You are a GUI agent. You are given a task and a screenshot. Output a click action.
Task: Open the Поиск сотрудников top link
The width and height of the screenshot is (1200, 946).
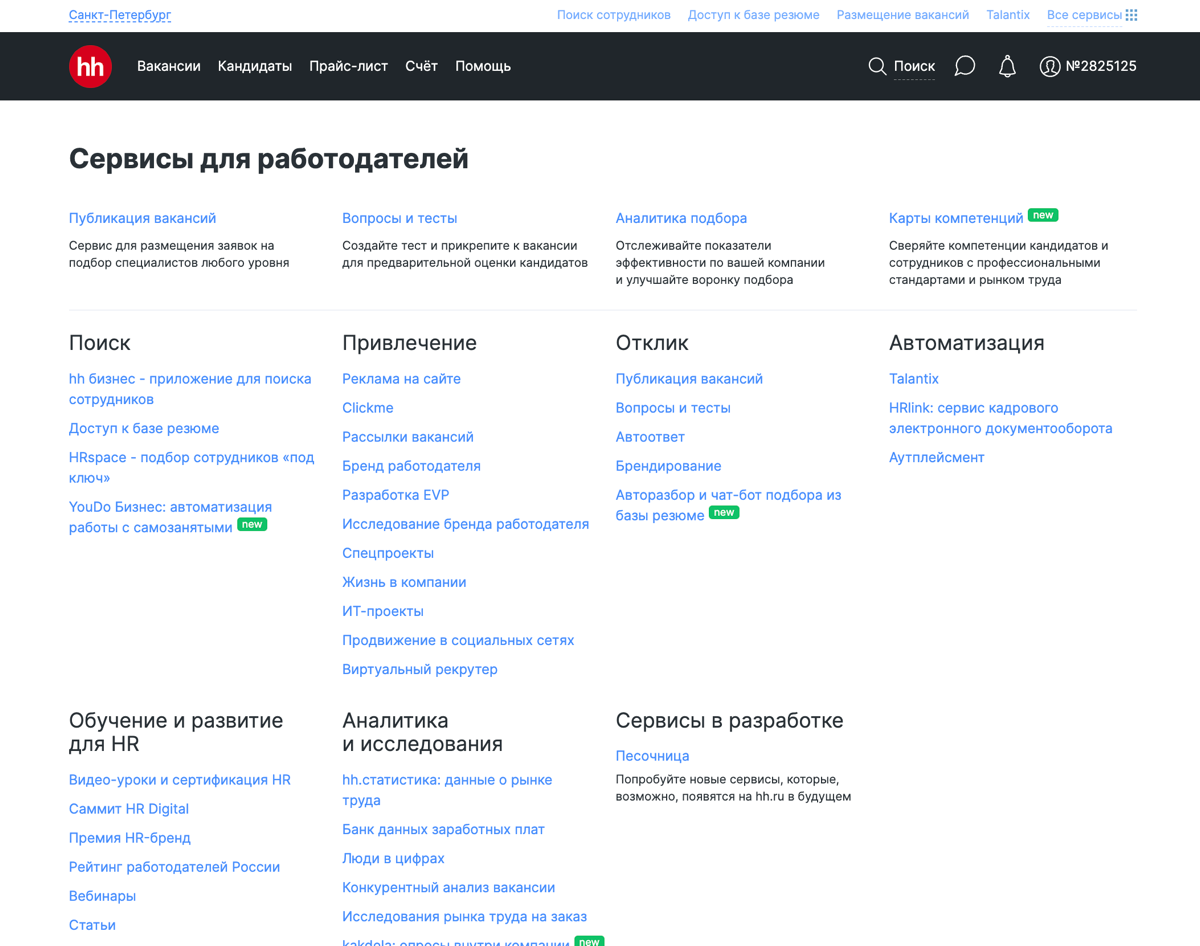(x=614, y=15)
